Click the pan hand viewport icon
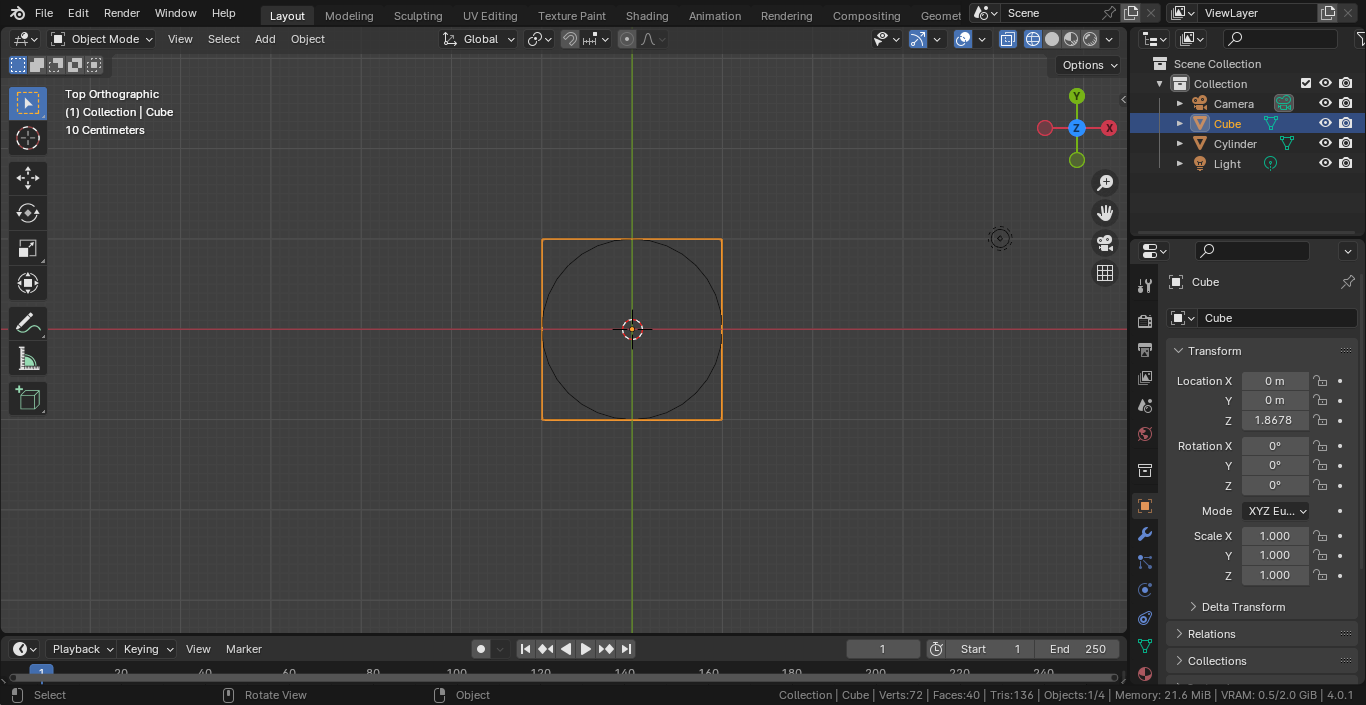This screenshot has height=705, width=1366. tap(1105, 213)
